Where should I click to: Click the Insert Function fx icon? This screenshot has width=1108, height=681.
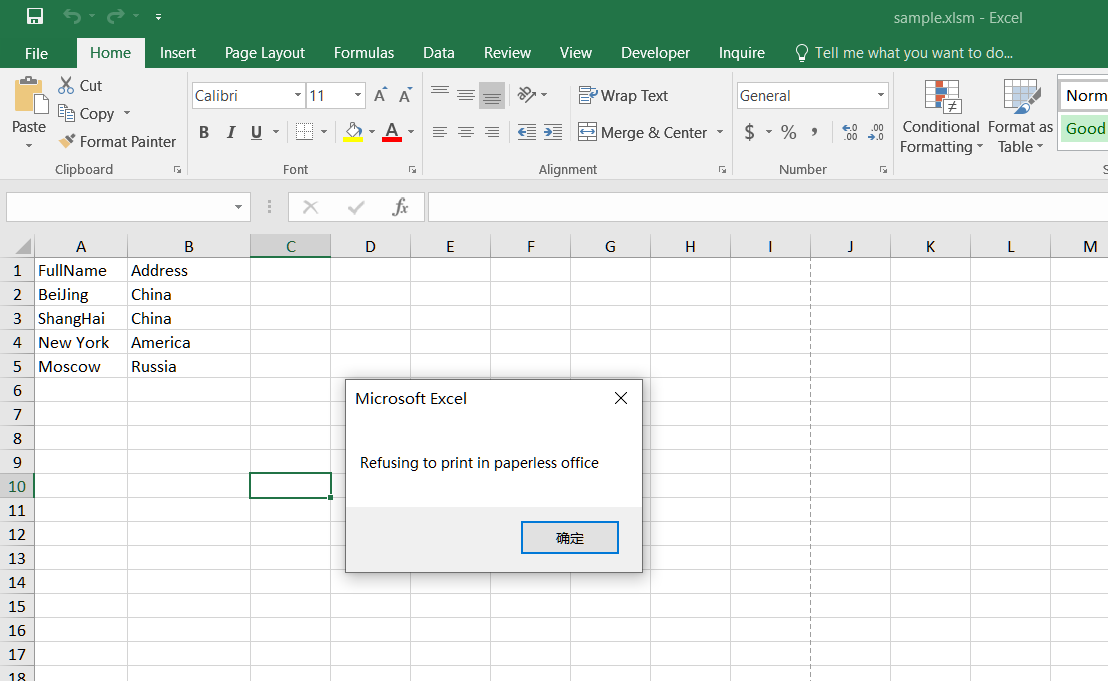coord(400,207)
